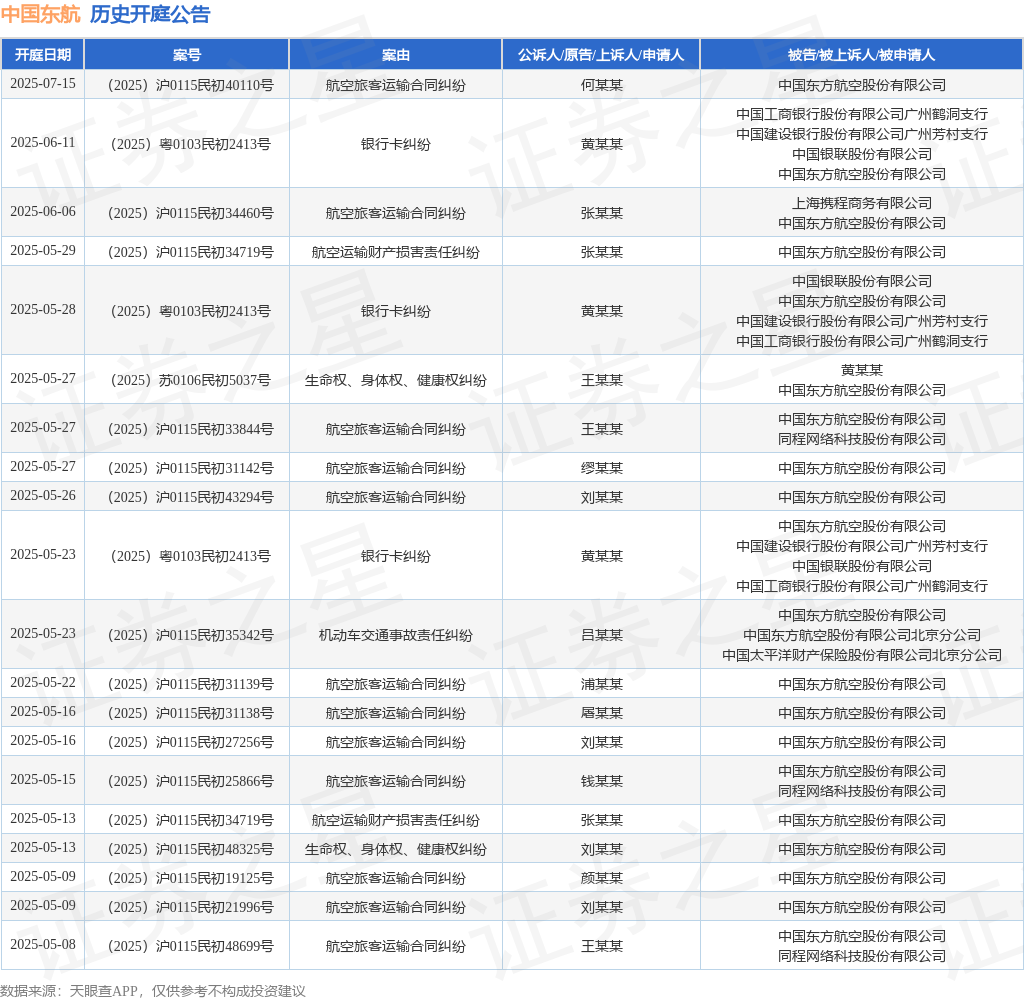Click case number 沪0115民初35342号

pyautogui.click(x=191, y=635)
